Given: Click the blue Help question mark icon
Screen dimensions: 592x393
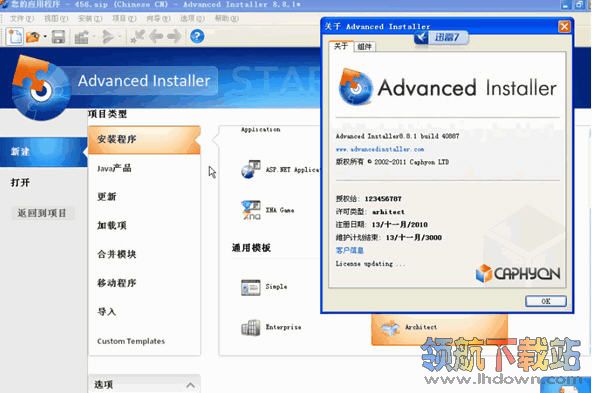Looking at the screenshot, I should coord(197,37).
